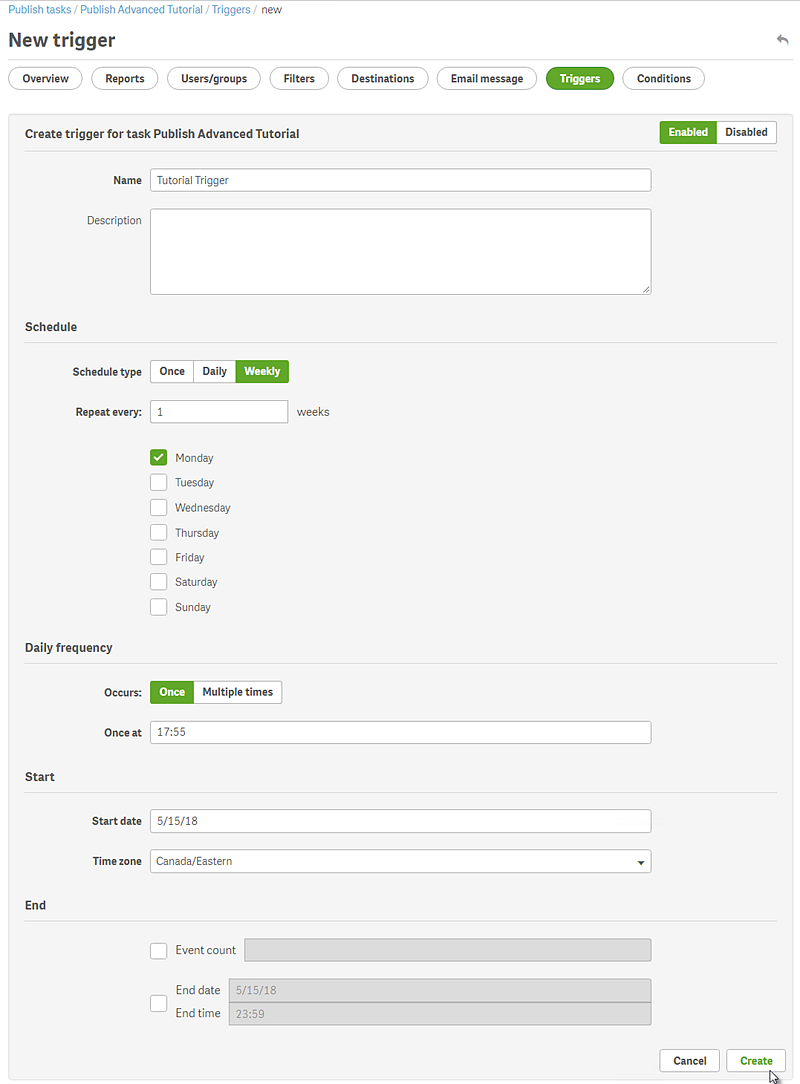800x1084 pixels.
Task: Change schedule type to Daily
Action: point(214,371)
